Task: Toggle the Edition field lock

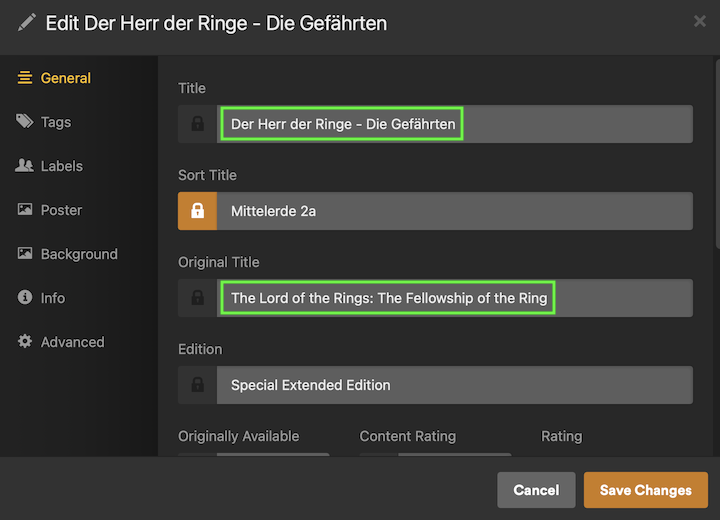Action: (x=198, y=385)
